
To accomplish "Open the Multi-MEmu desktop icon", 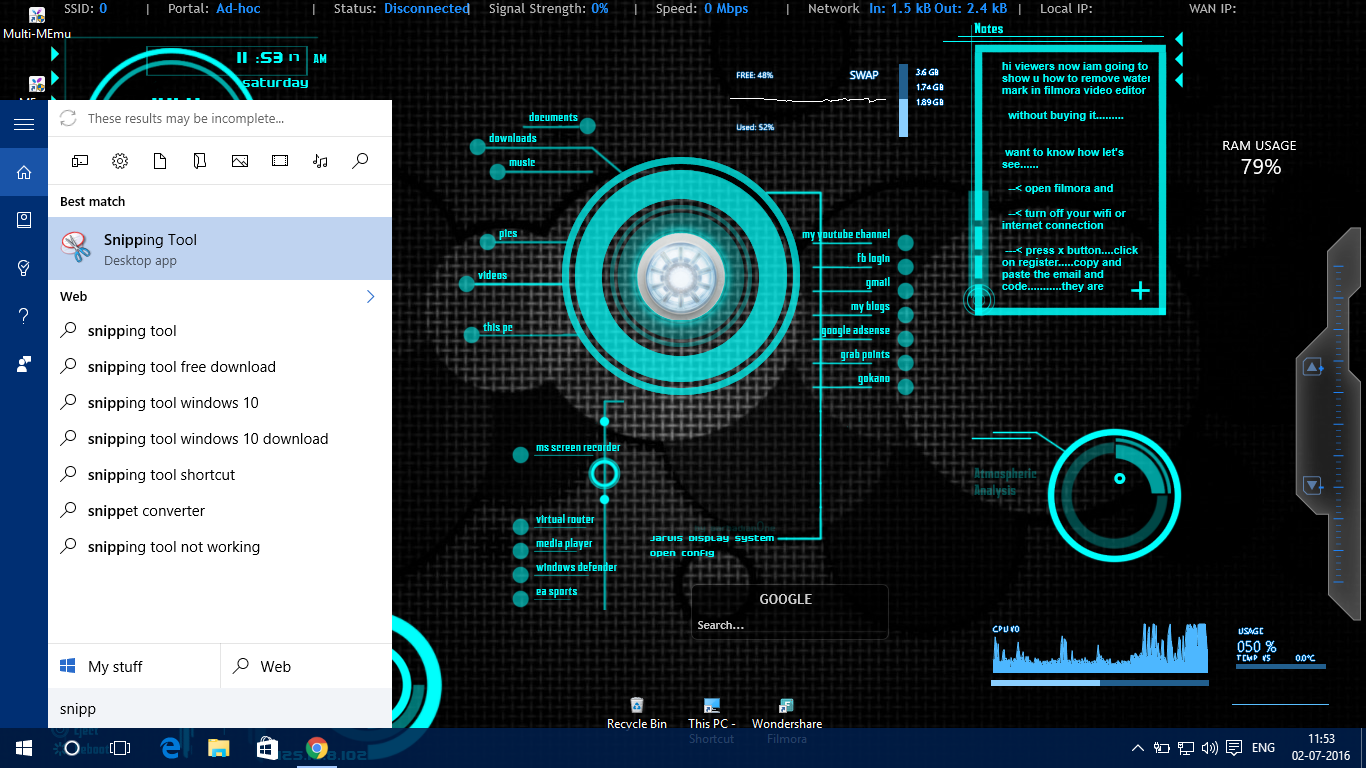I will 37,24.
